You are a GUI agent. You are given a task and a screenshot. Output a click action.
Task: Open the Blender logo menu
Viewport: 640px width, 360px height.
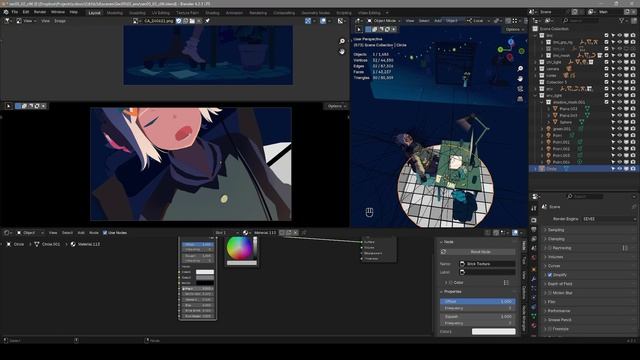point(6,12)
